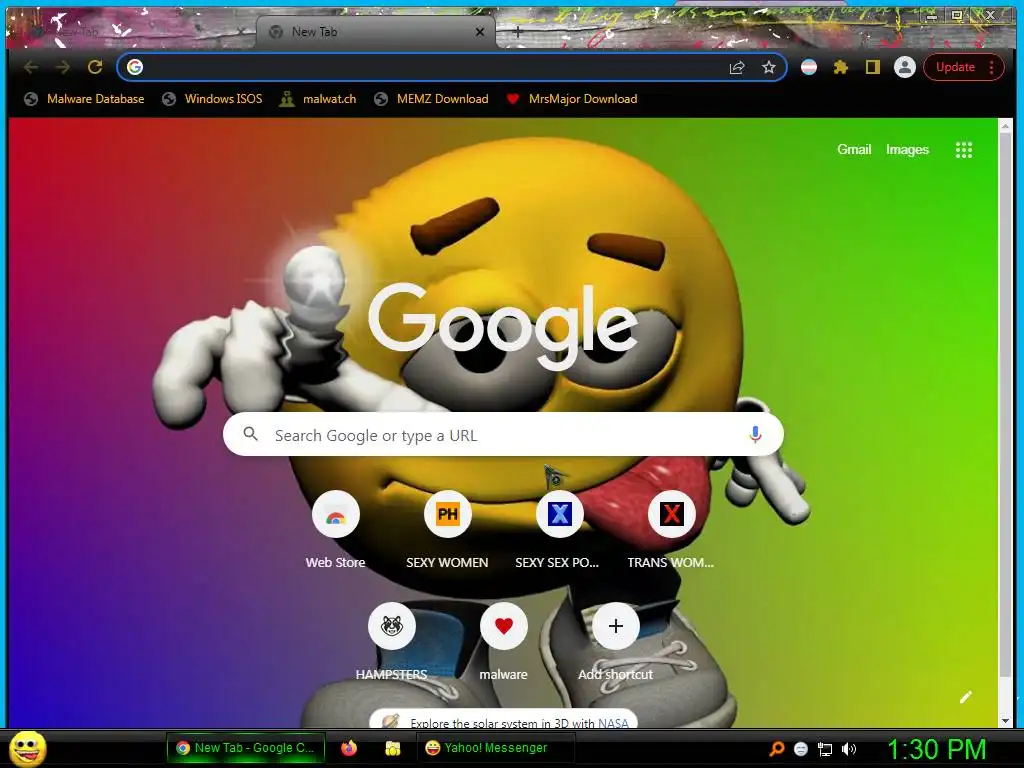This screenshot has width=1024, height=768.
Task: Click the volume speaker tray icon
Action: pyautogui.click(x=848, y=749)
